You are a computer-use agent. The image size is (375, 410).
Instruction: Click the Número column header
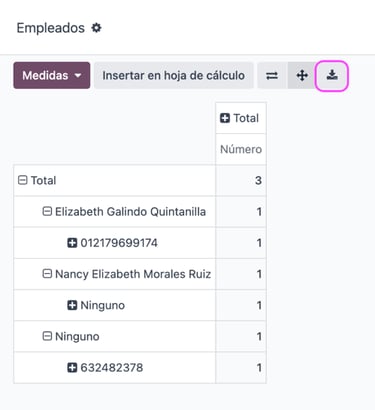241,149
